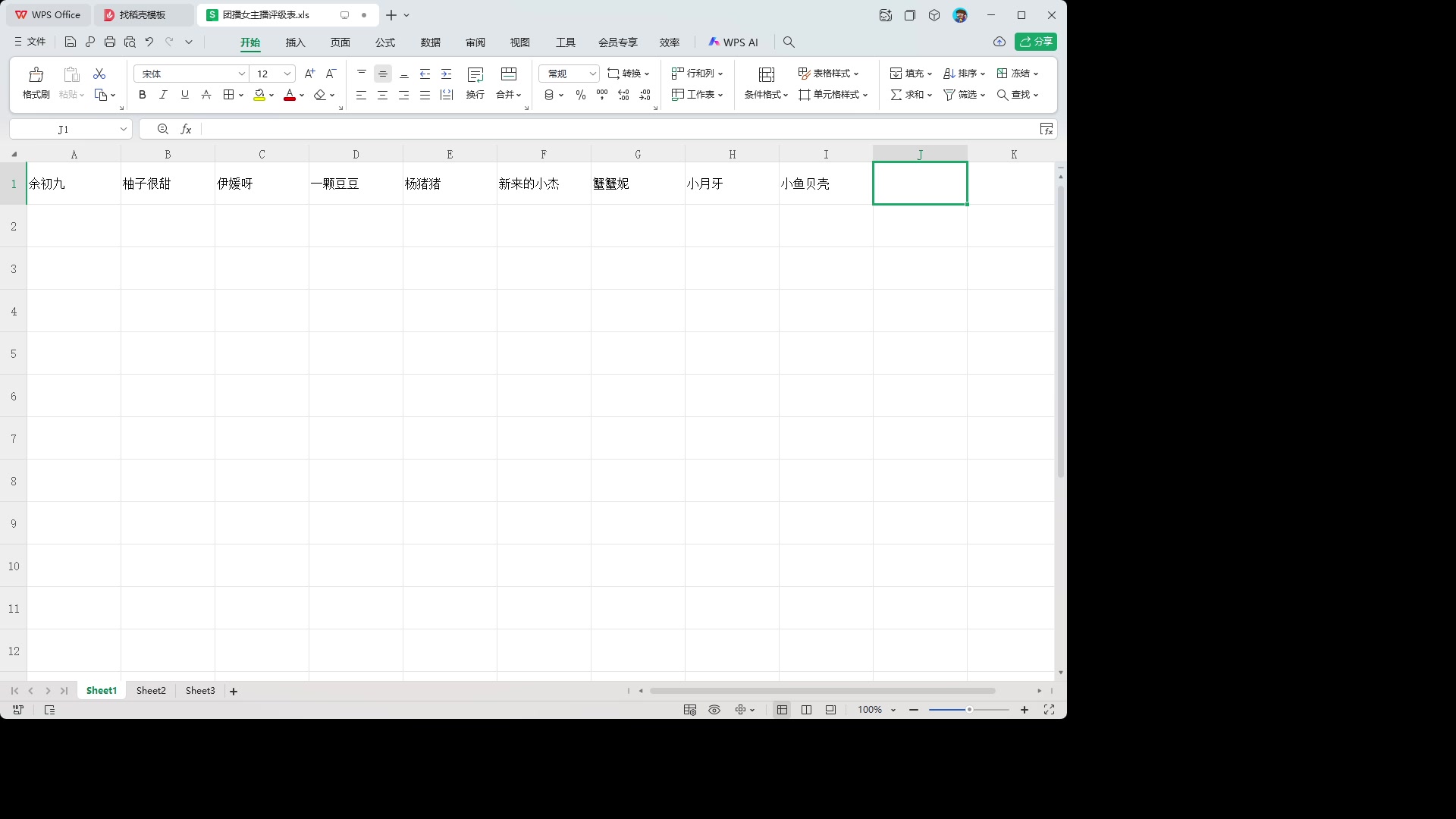Click the 分享 share button

click(x=1036, y=42)
